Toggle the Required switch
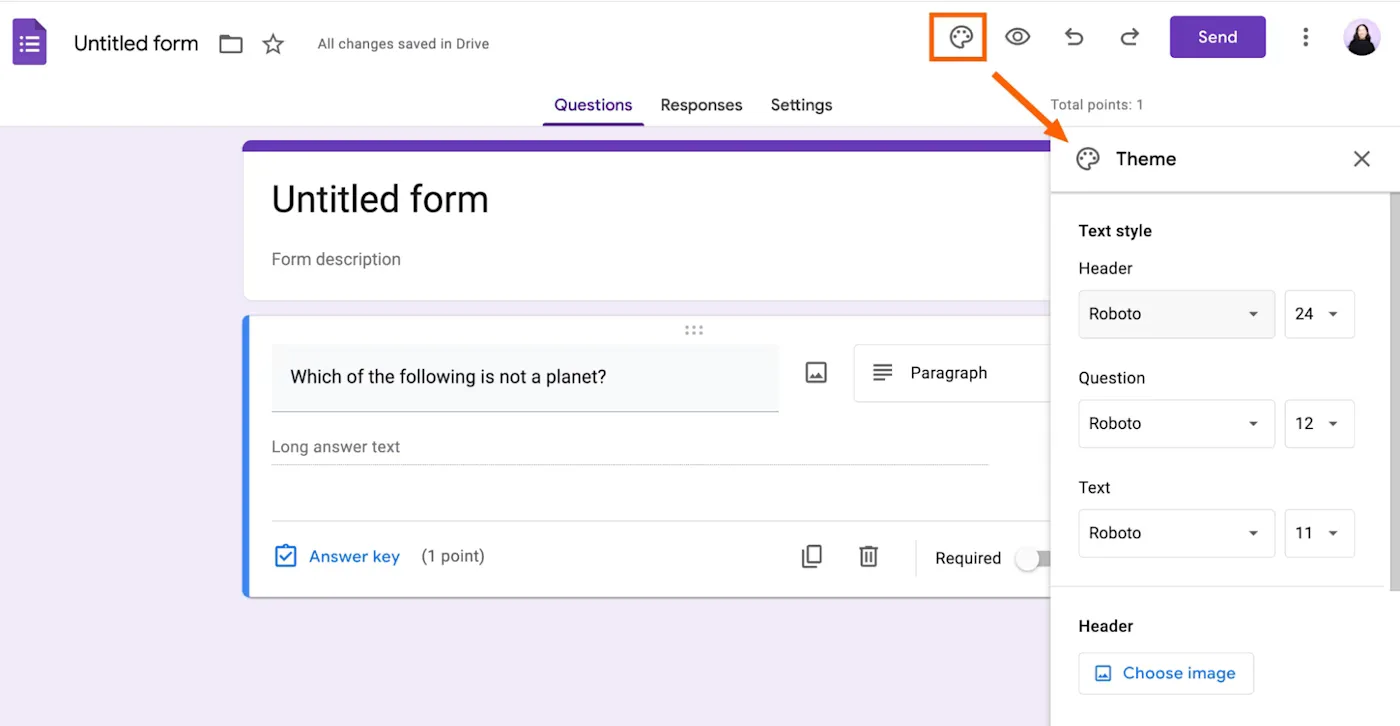Viewport: 1400px width, 726px height. click(x=1033, y=559)
